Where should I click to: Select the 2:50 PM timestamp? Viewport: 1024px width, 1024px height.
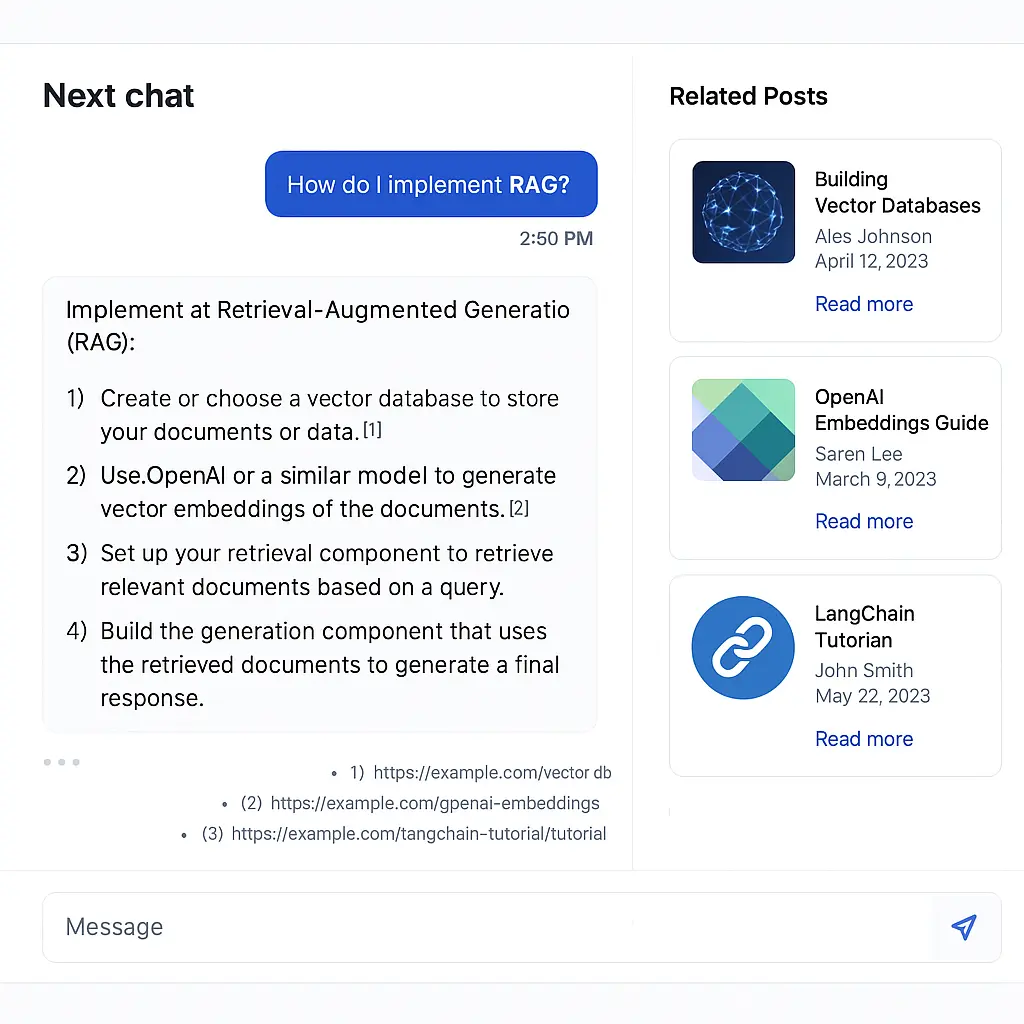[556, 238]
